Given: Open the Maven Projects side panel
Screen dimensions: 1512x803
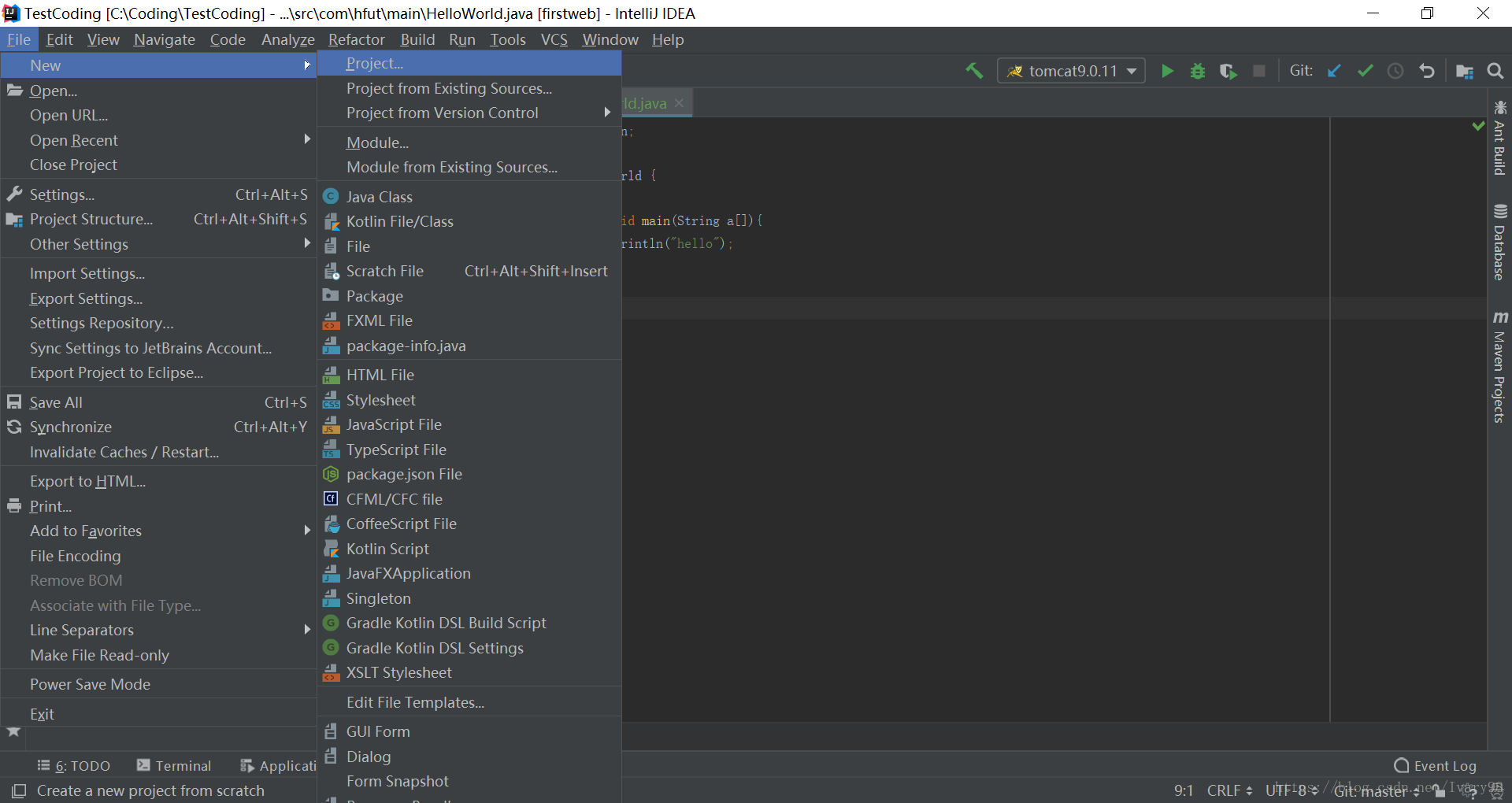Looking at the screenshot, I should [x=1499, y=367].
